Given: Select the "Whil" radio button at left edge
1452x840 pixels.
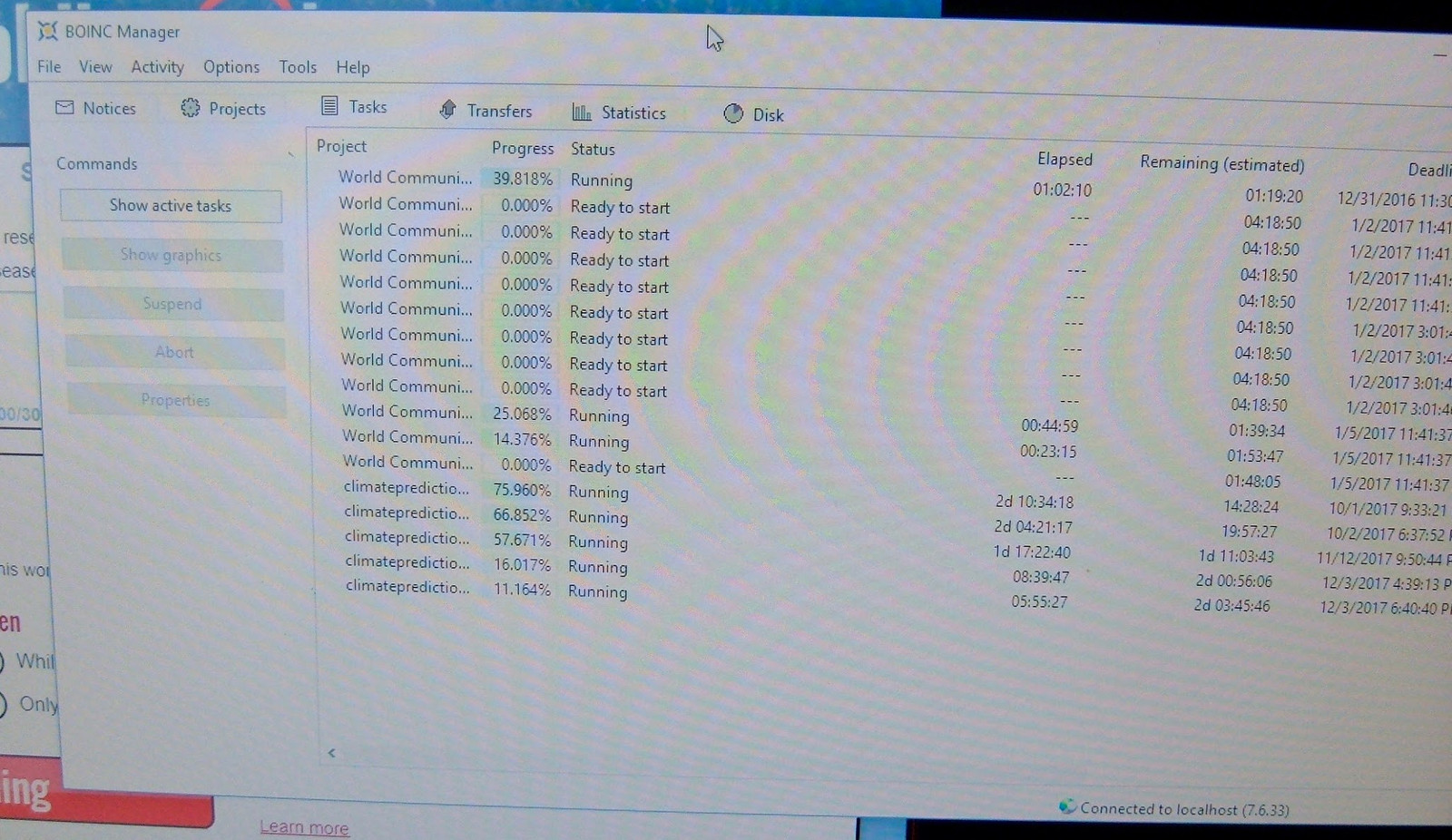Looking at the screenshot, I should [x=4, y=660].
